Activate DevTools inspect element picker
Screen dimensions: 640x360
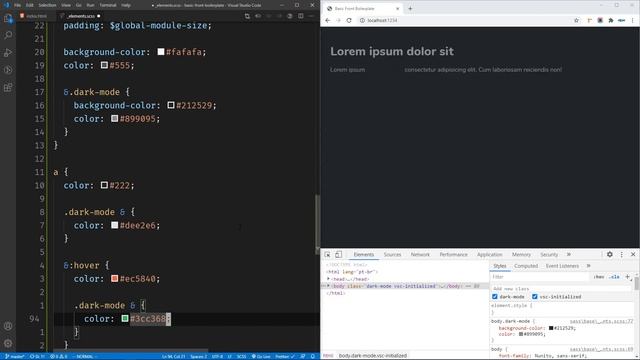327,254
